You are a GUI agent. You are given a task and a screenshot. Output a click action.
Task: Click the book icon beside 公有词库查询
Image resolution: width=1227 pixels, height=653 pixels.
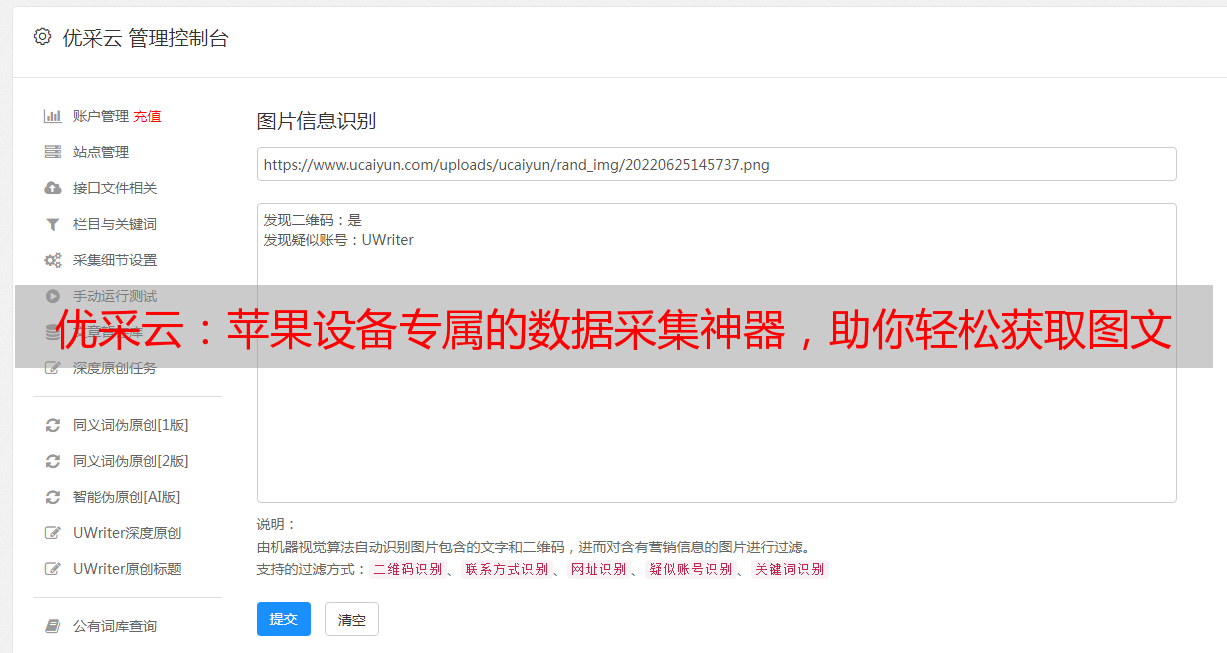(x=53, y=626)
